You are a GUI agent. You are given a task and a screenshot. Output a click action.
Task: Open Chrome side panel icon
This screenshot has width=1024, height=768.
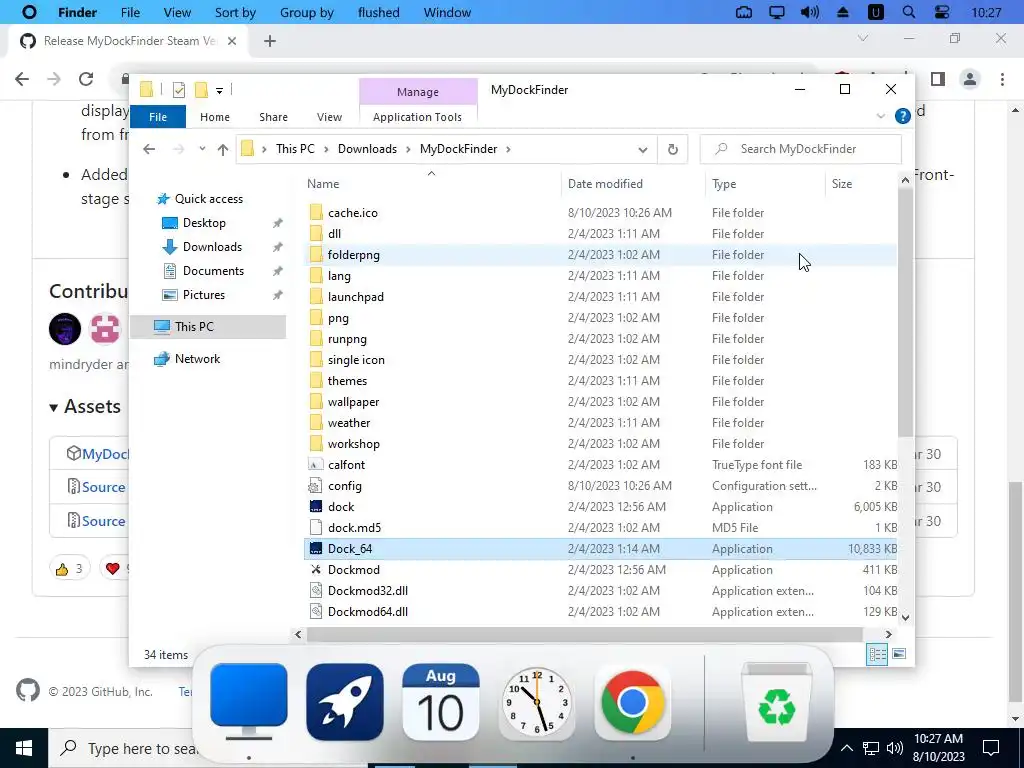[x=938, y=79]
